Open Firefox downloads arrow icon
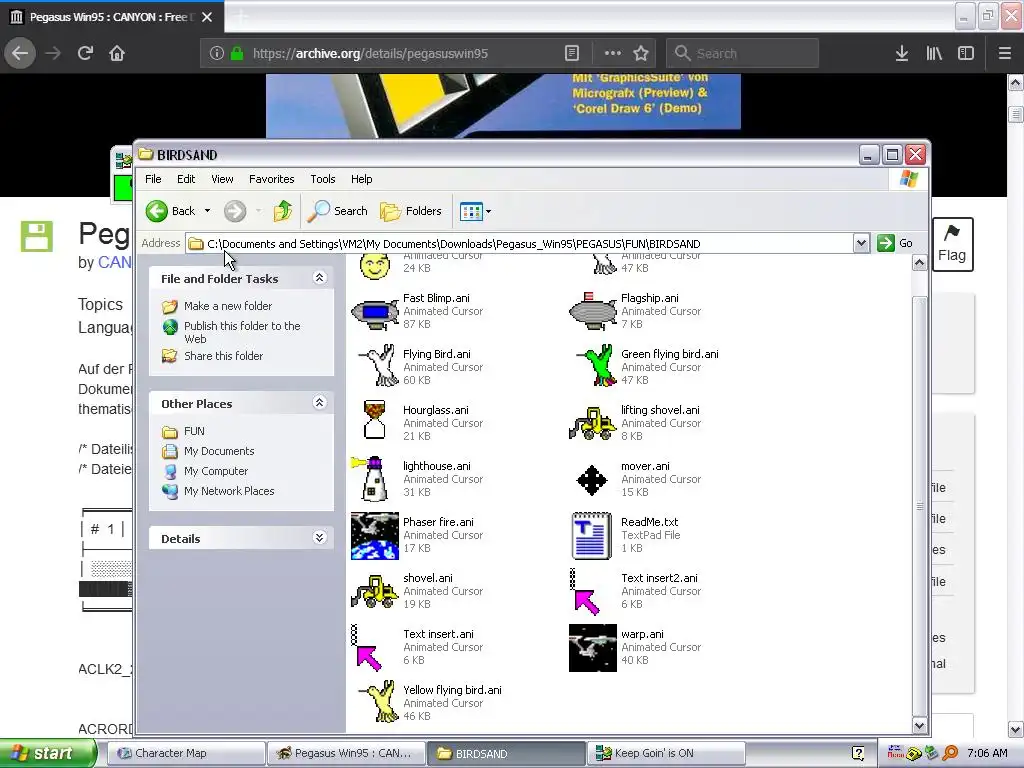This screenshot has width=1024, height=768. coord(902,53)
